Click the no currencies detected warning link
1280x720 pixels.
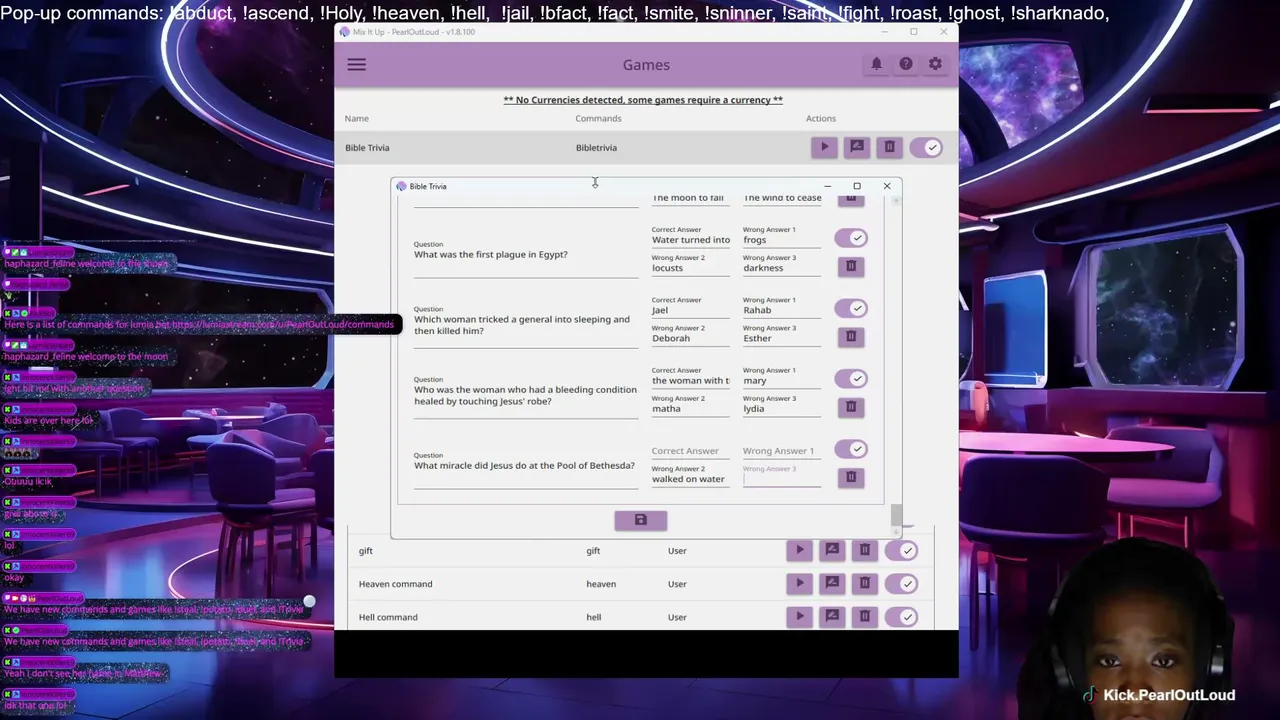point(643,100)
